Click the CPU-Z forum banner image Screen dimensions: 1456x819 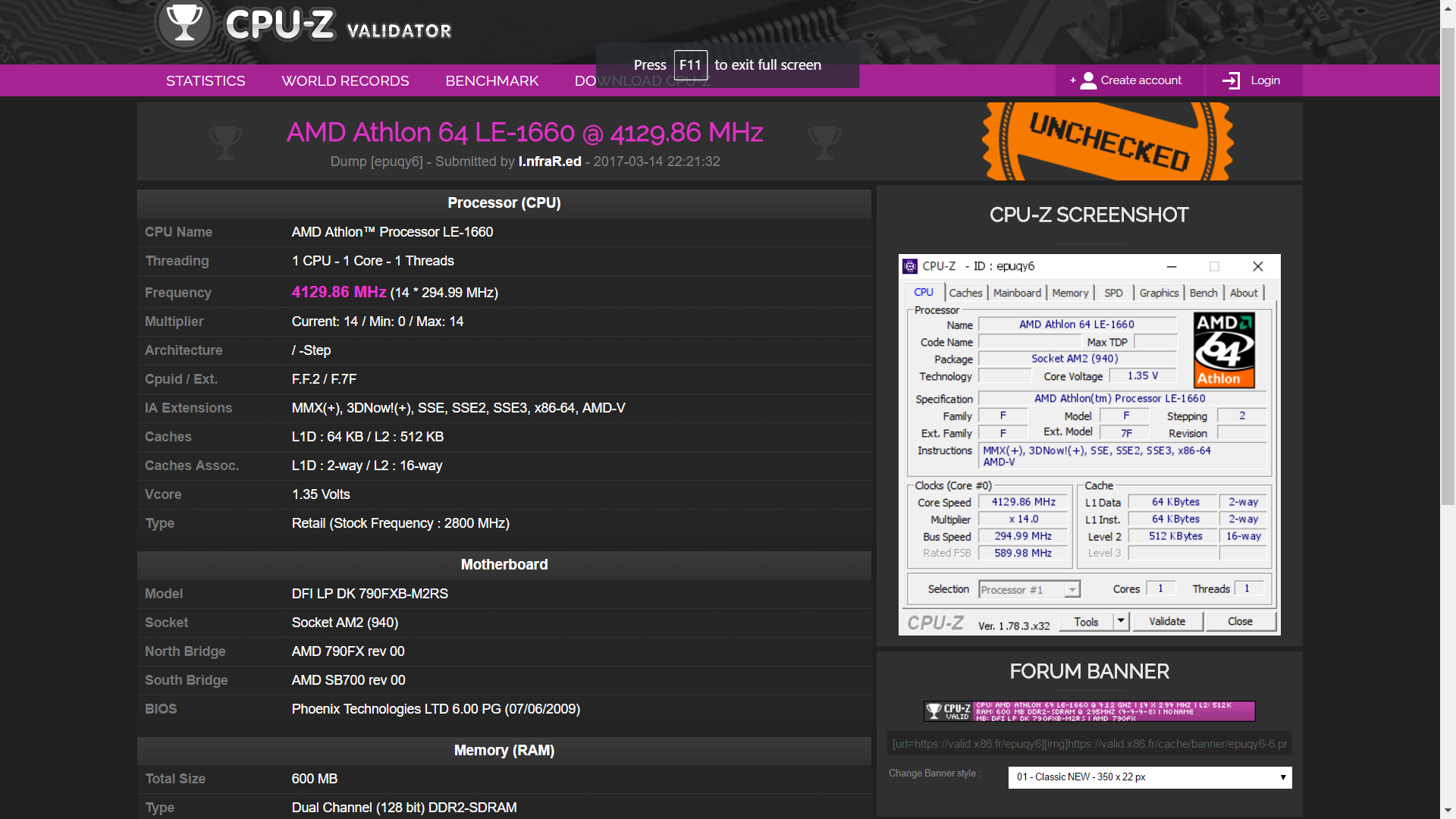tap(1089, 711)
